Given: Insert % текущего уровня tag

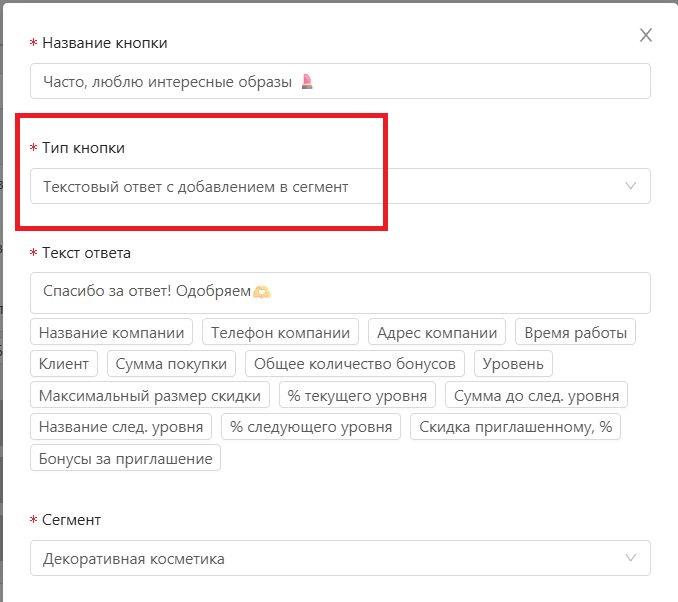Looking at the screenshot, I should pyautogui.click(x=357, y=395).
